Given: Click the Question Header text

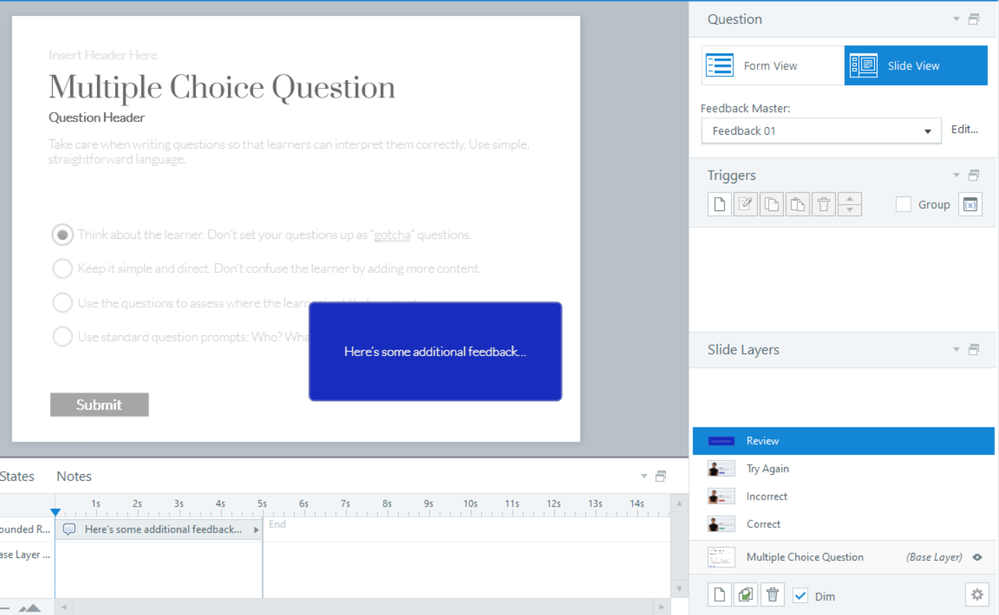Looking at the screenshot, I should (x=97, y=117).
